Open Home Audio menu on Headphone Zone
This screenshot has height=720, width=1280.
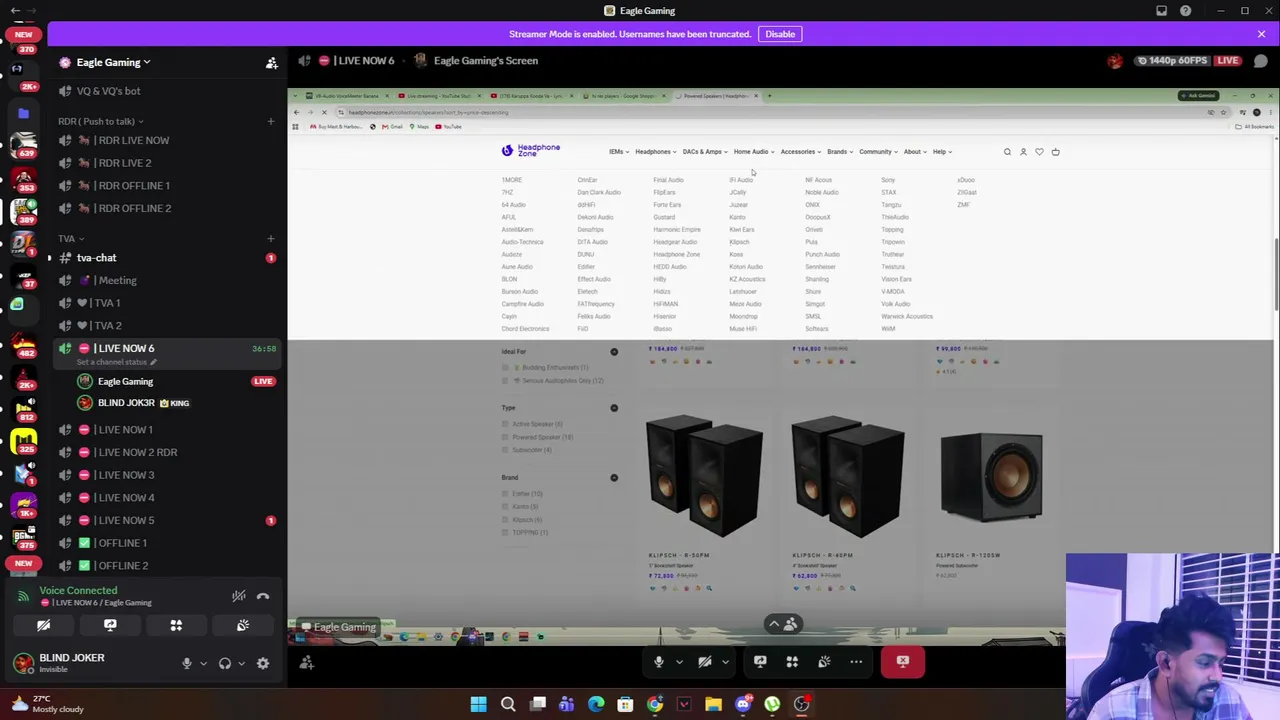[753, 152]
